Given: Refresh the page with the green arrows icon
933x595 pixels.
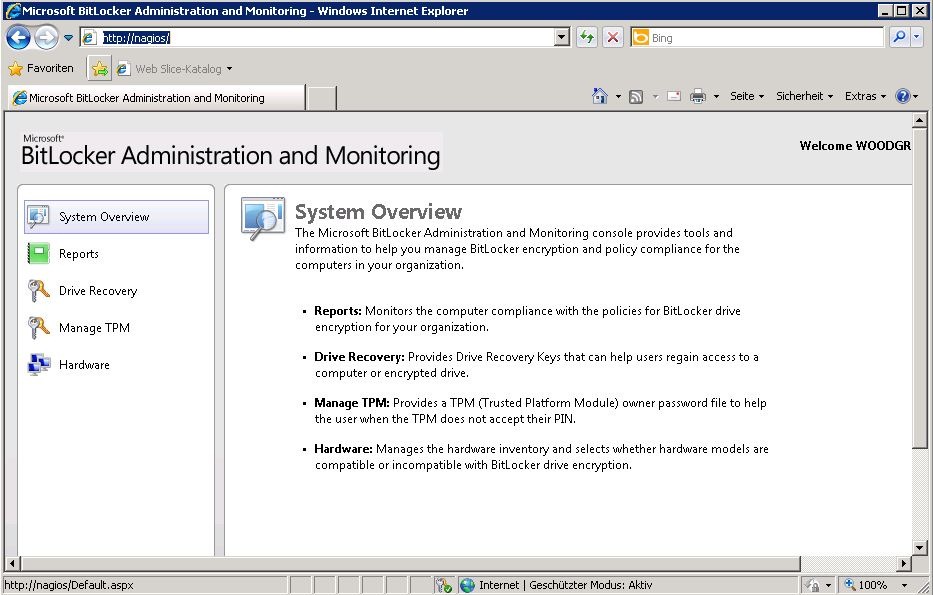Looking at the screenshot, I should [x=587, y=37].
